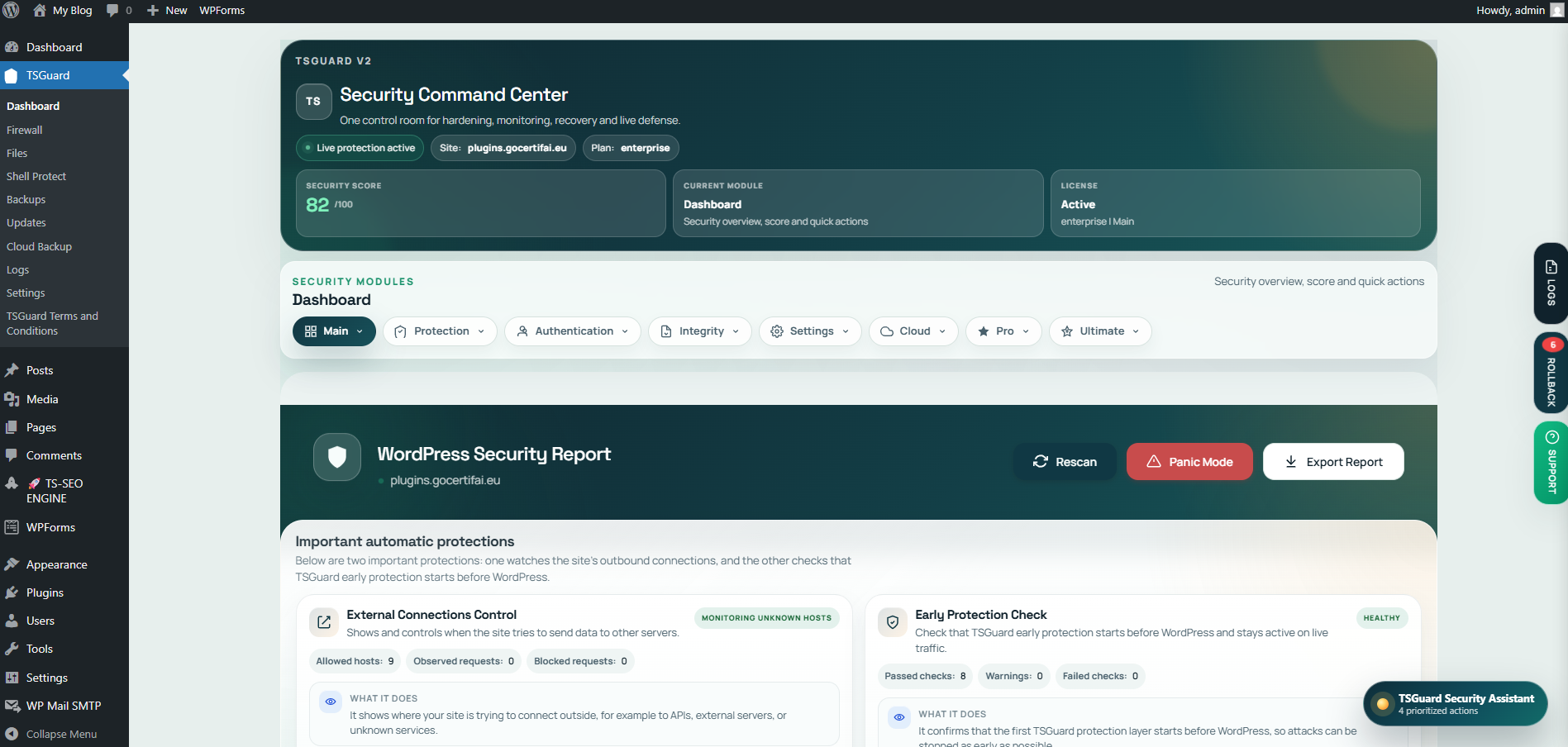Open Firewall in the TSGuard submenu
The height and width of the screenshot is (747, 1568).
25,130
